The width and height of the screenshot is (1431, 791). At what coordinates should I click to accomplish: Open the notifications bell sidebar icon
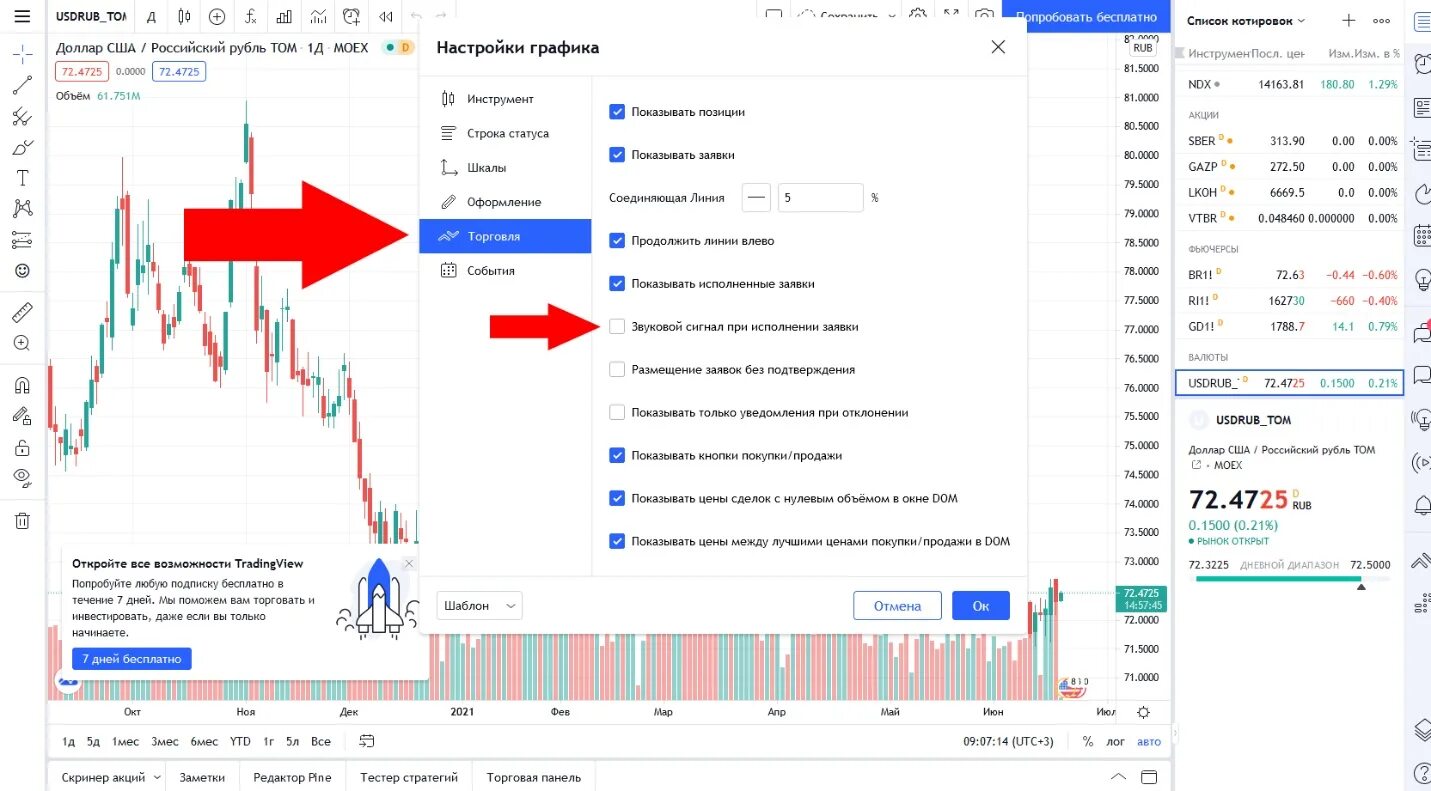pos(1421,506)
